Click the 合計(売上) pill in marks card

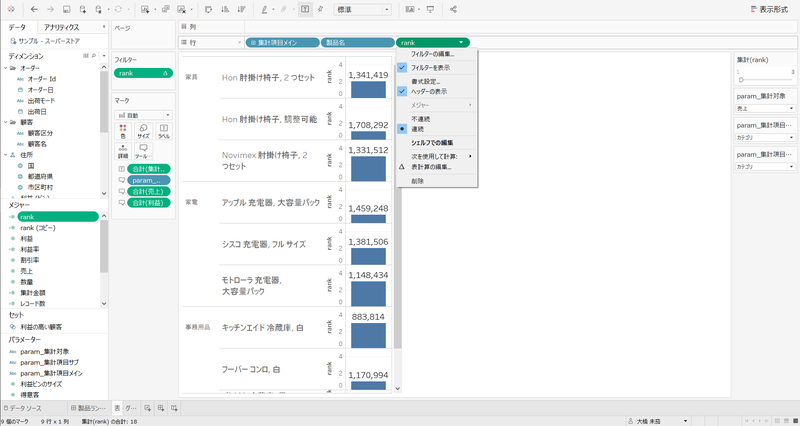click(x=148, y=191)
